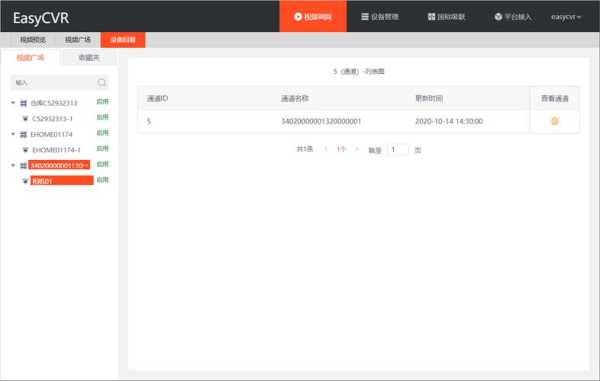Collapse the highlighted 34020000001110 device group
Image resolution: width=600 pixels, height=381 pixels.
[x=13, y=165]
